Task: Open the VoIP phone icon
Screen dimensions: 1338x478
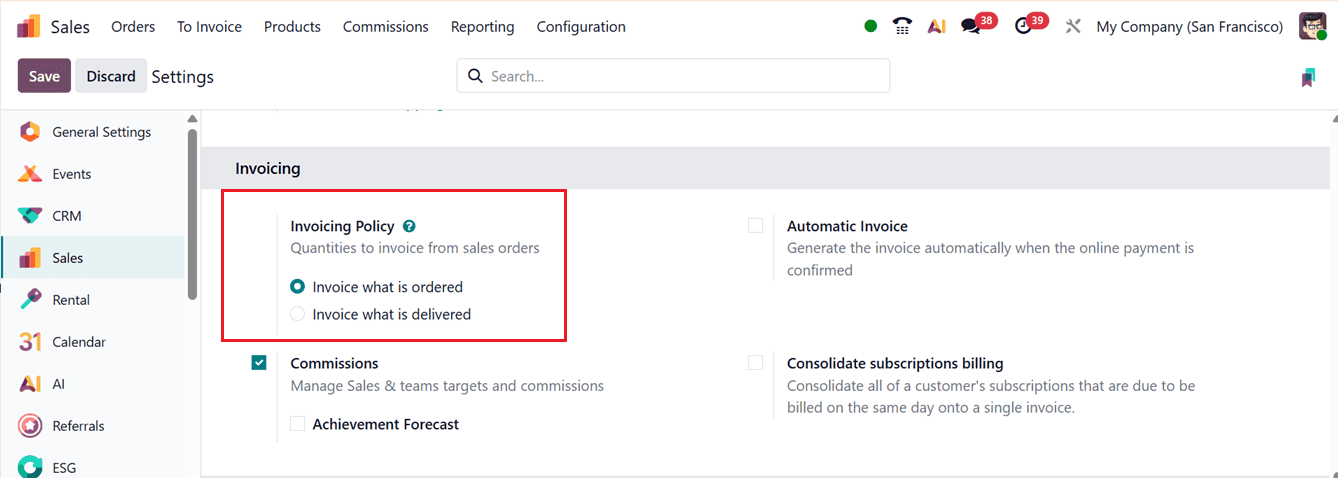Action: pos(902,27)
